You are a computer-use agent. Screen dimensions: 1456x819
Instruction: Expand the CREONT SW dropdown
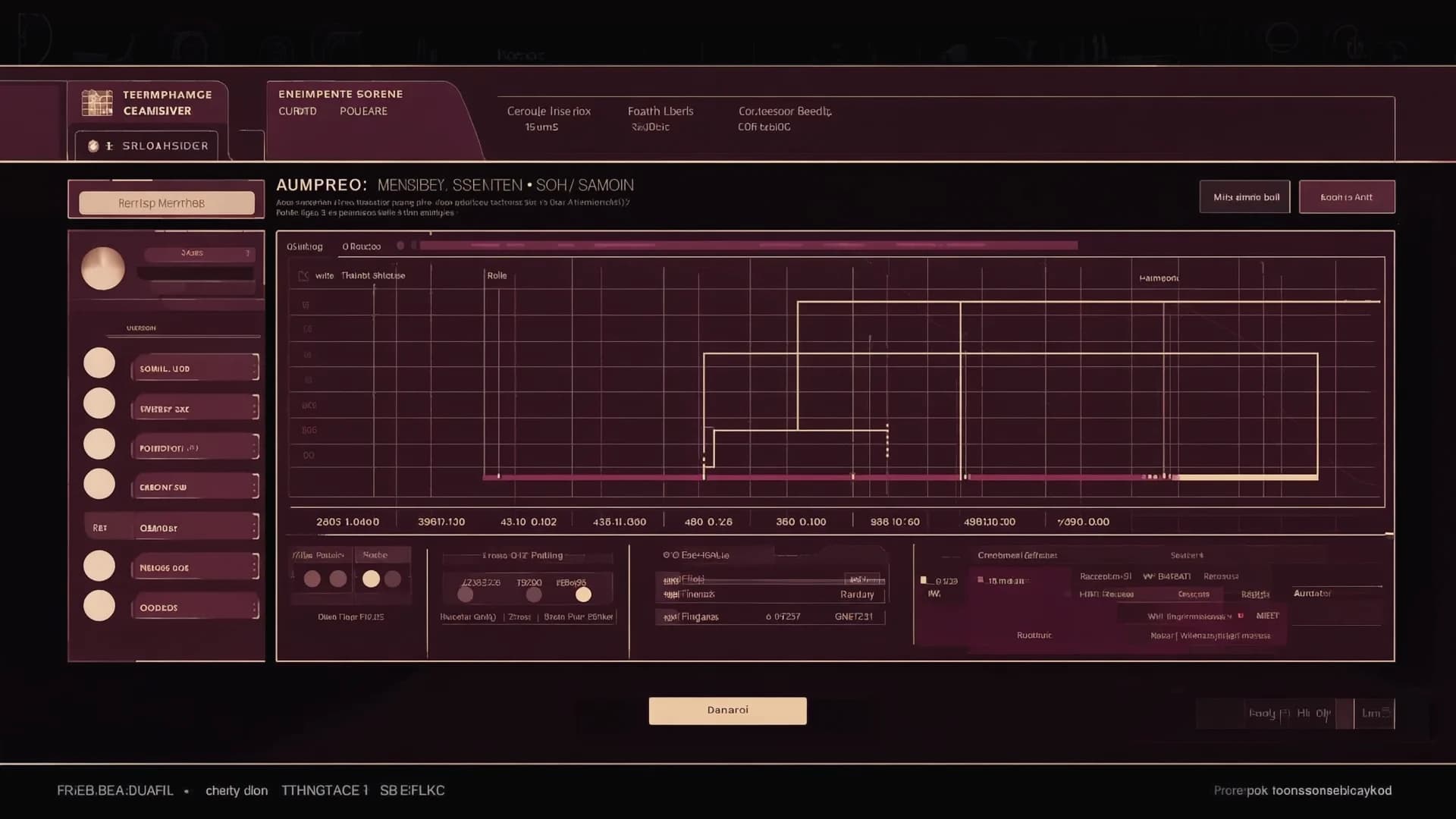click(x=196, y=487)
